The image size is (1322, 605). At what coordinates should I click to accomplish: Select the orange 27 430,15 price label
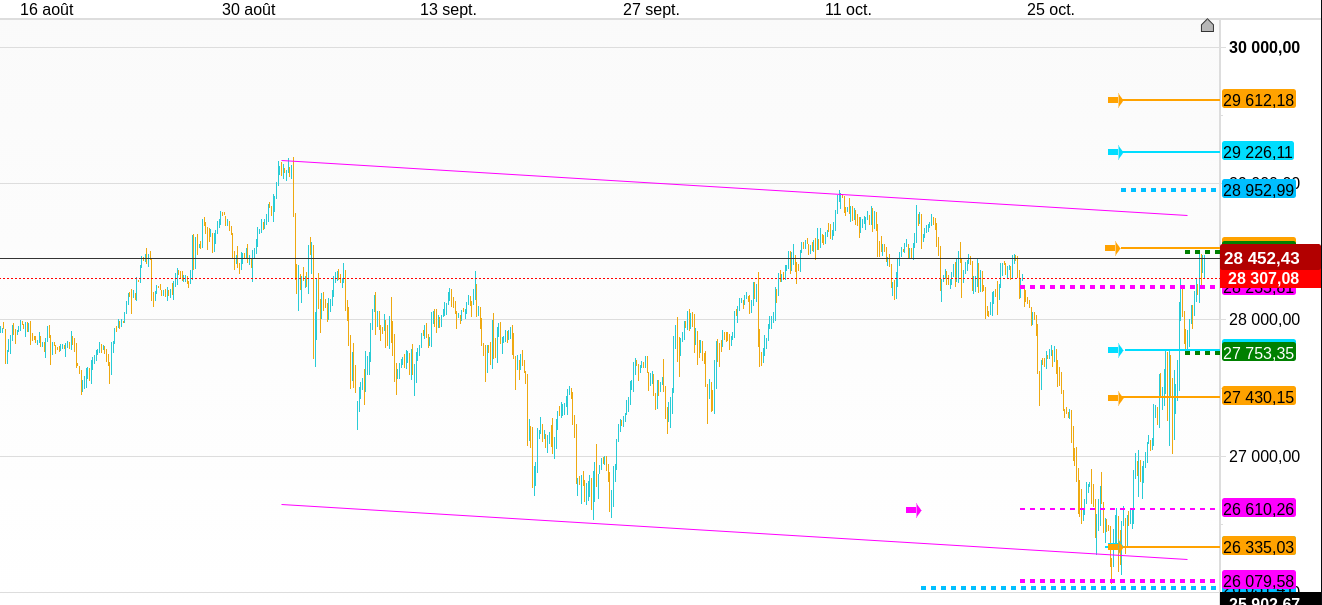pos(1258,397)
